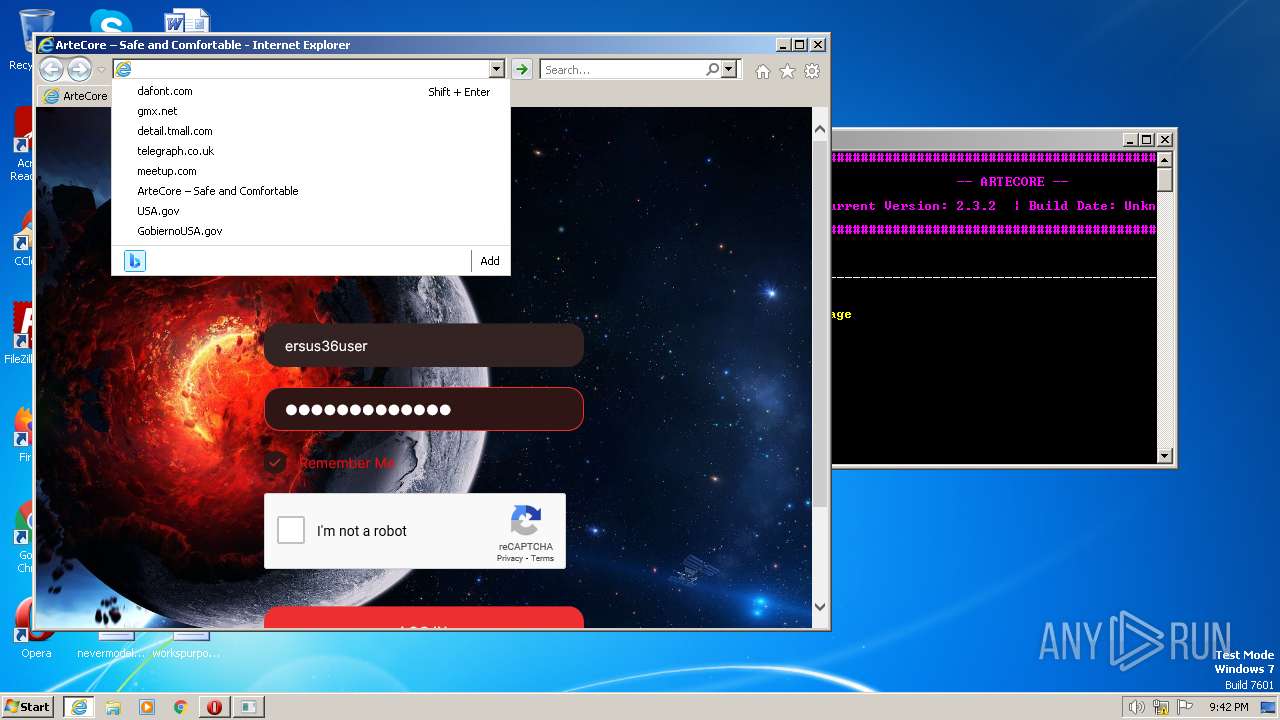
Task: Click Add search provider button
Action: pyautogui.click(x=490, y=261)
